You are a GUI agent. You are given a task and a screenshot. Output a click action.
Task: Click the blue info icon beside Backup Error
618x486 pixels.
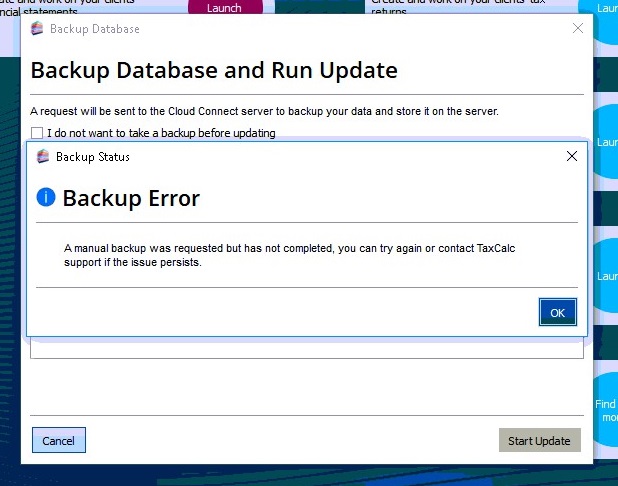coord(45,197)
